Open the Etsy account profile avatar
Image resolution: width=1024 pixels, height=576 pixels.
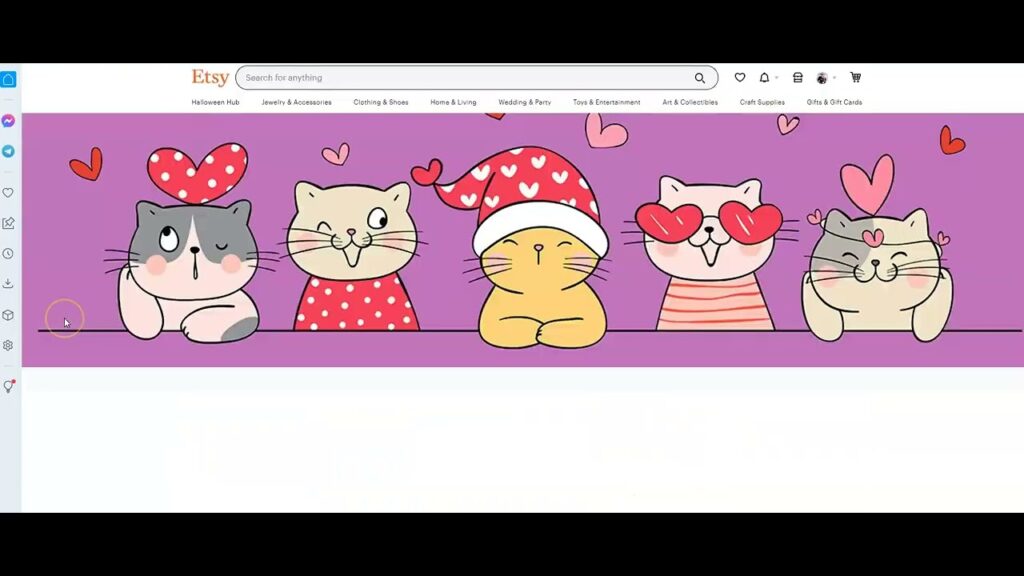coord(822,78)
